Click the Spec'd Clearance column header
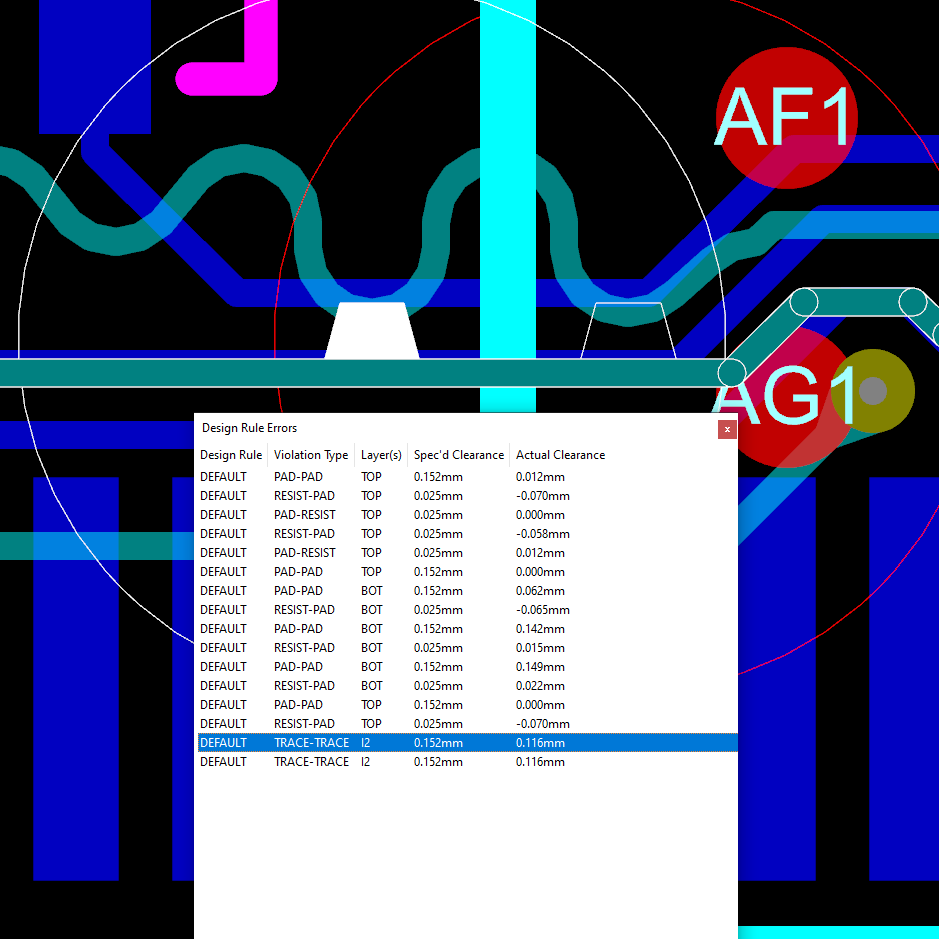 (458, 455)
